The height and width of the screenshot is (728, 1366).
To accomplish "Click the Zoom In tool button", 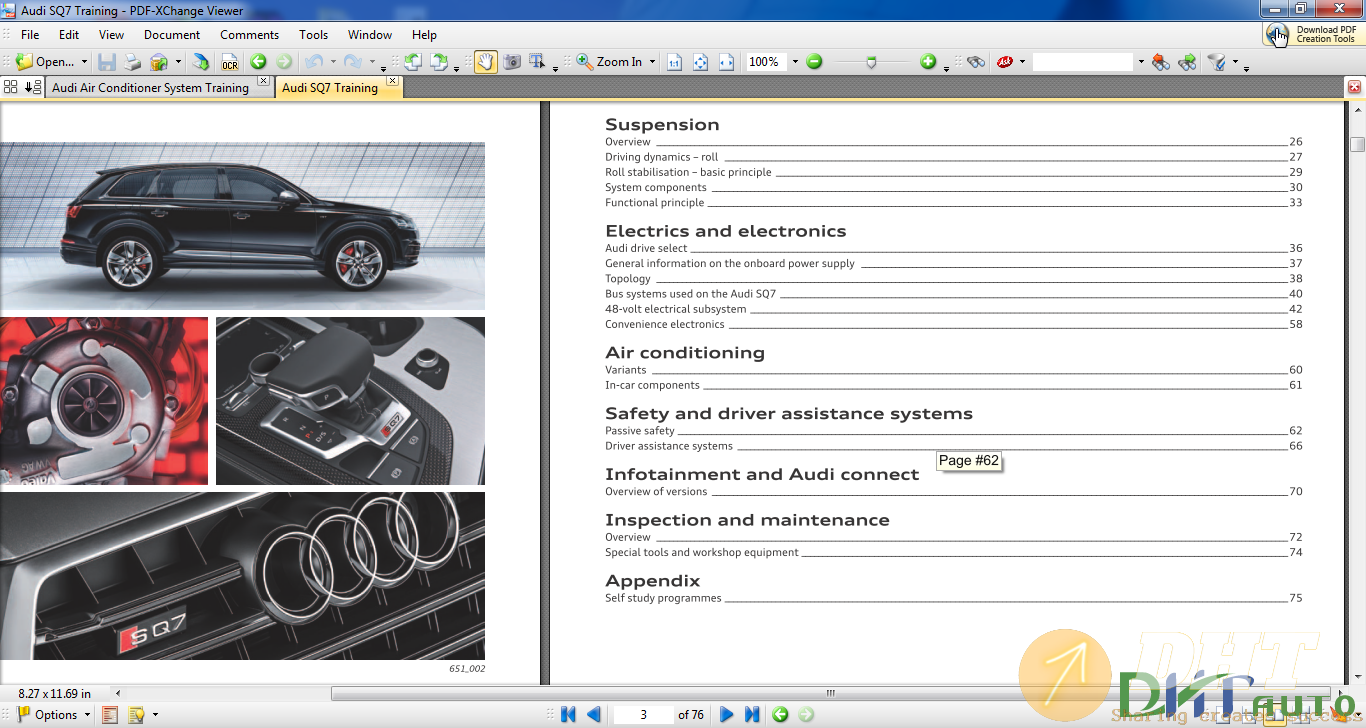I will 609,62.
